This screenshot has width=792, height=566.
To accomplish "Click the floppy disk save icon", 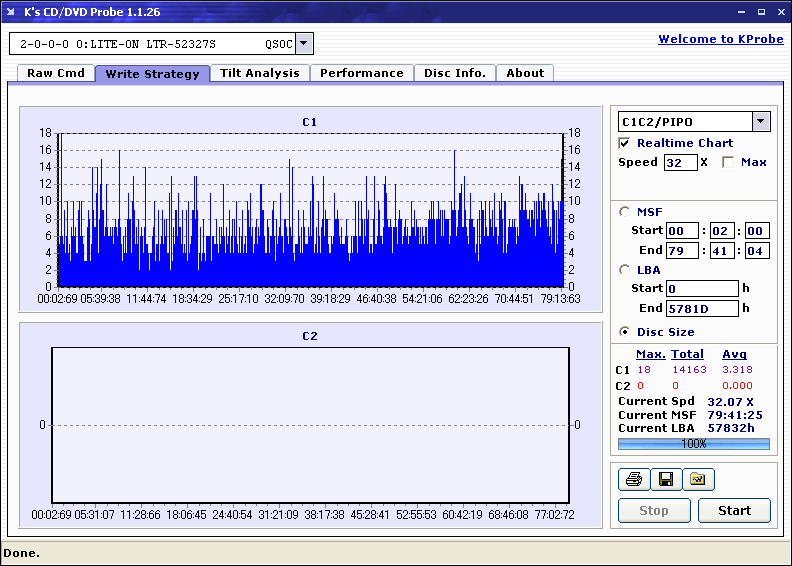I will pyautogui.click(x=666, y=480).
